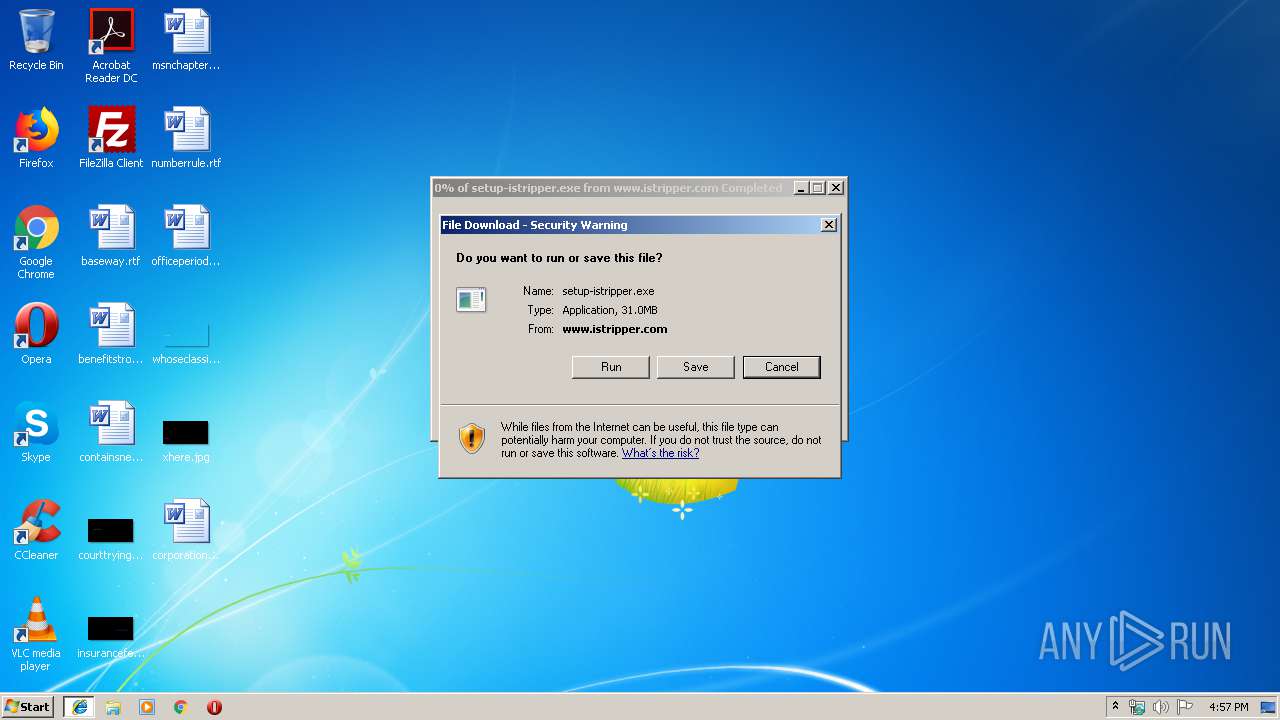Cancel the file download
Image resolution: width=1280 pixels, height=720 pixels.
[782, 367]
